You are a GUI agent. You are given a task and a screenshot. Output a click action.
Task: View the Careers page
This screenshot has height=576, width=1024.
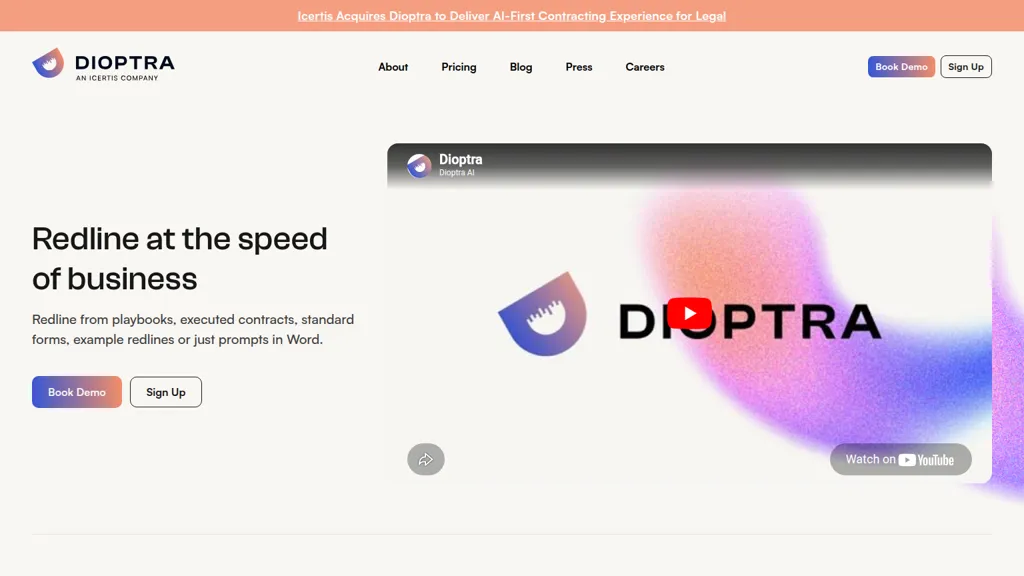coord(645,67)
